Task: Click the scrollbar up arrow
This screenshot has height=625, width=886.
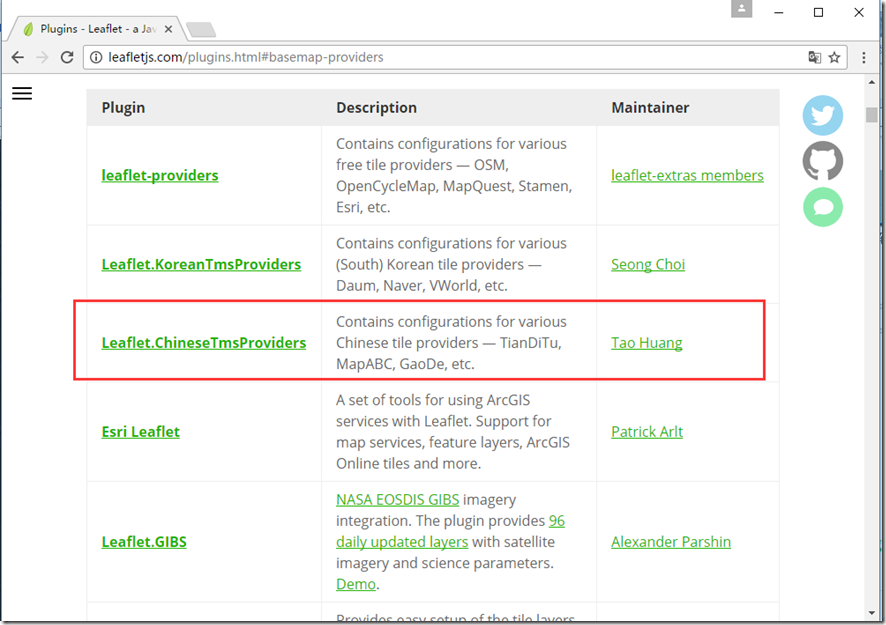Action: click(x=871, y=83)
